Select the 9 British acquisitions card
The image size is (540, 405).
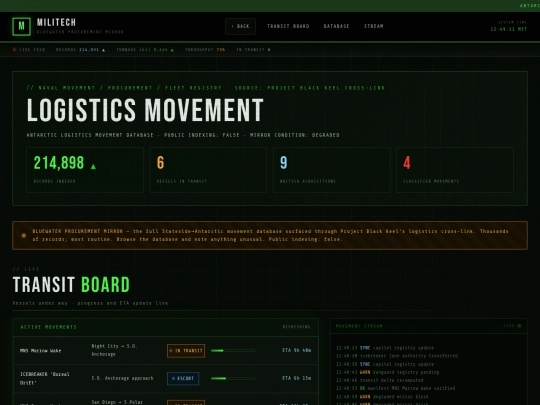tap(332, 170)
